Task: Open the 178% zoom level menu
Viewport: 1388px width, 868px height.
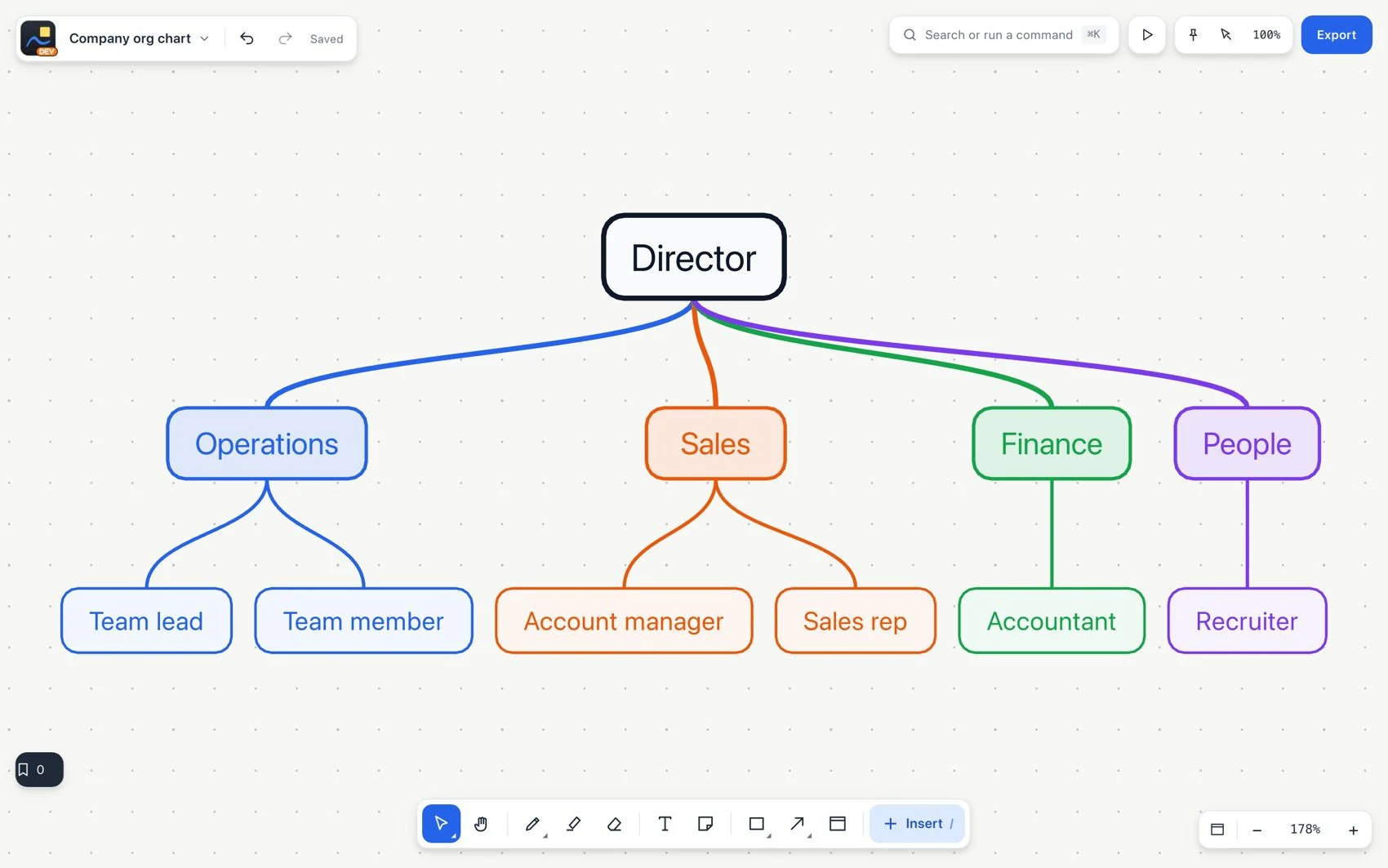Action: [x=1305, y=829]
